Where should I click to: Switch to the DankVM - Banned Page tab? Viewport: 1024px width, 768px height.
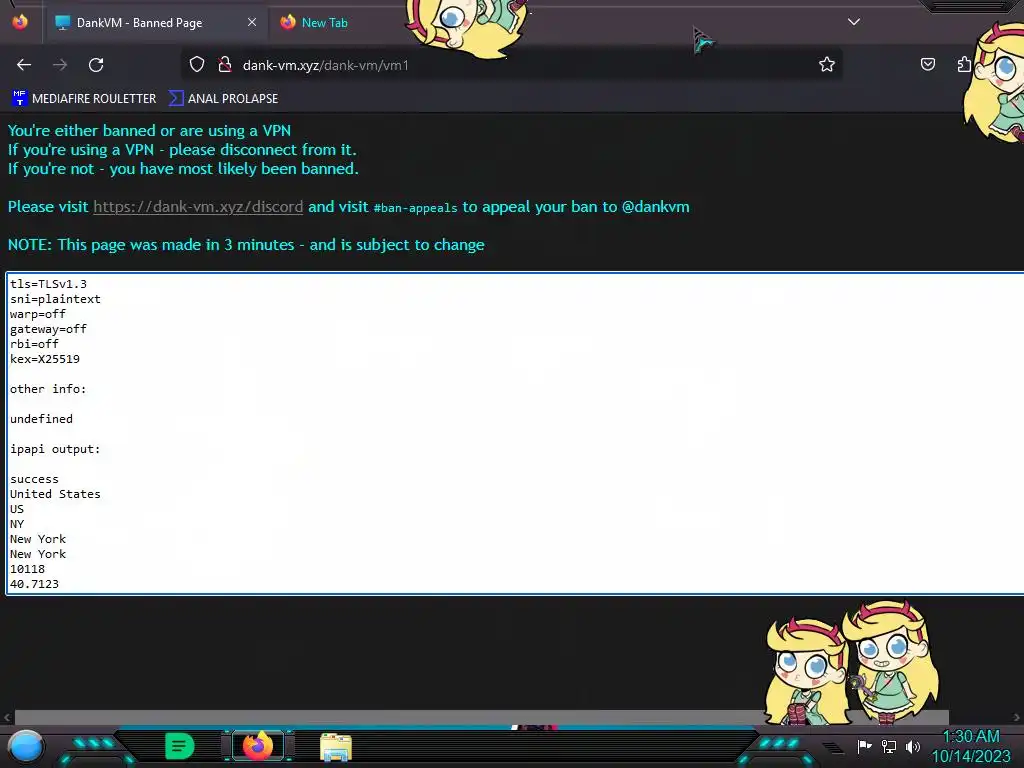[155, 23]
